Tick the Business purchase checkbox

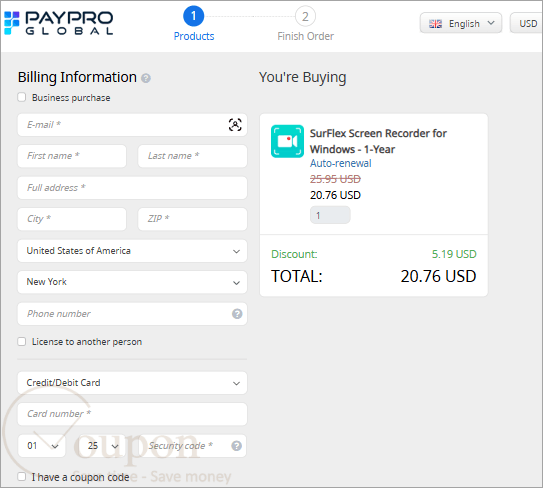pyautogui.click(x=22, y=97)
